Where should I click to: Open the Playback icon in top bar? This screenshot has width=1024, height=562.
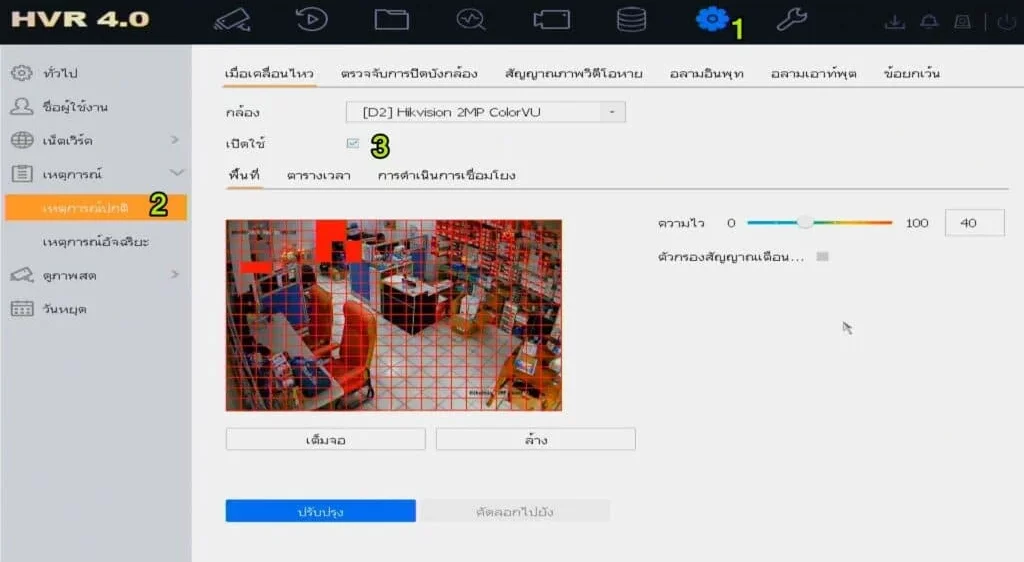click(x=312, y=20)
